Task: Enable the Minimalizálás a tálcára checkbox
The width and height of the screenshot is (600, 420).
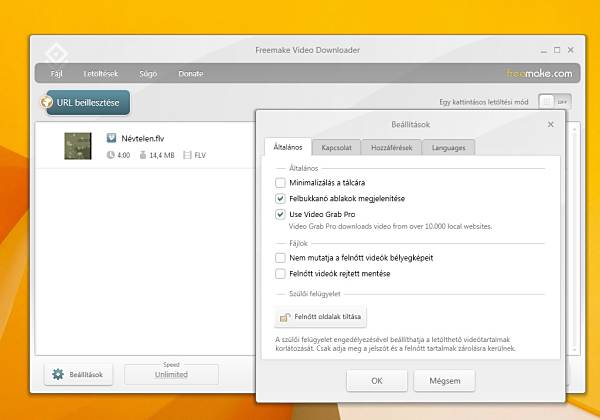Action: click(280, 183)
